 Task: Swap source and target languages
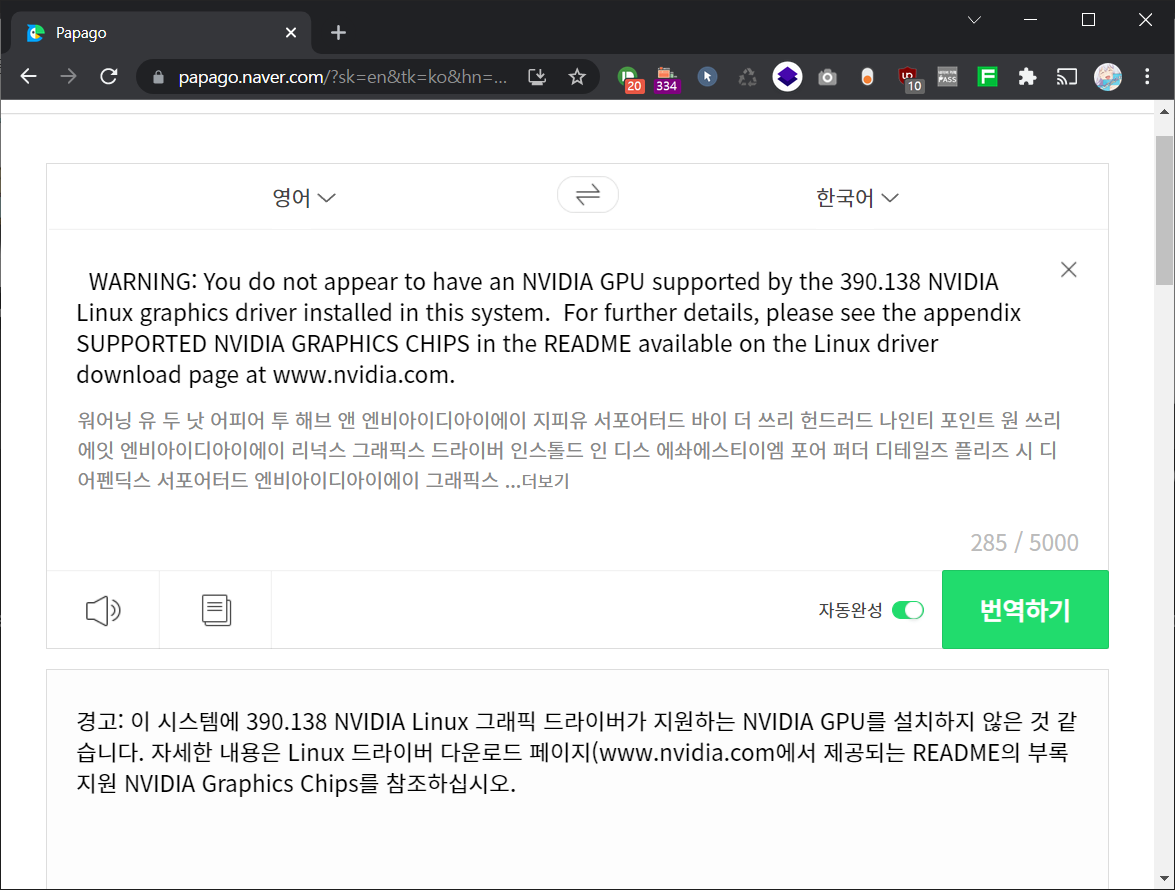point(588,195)
